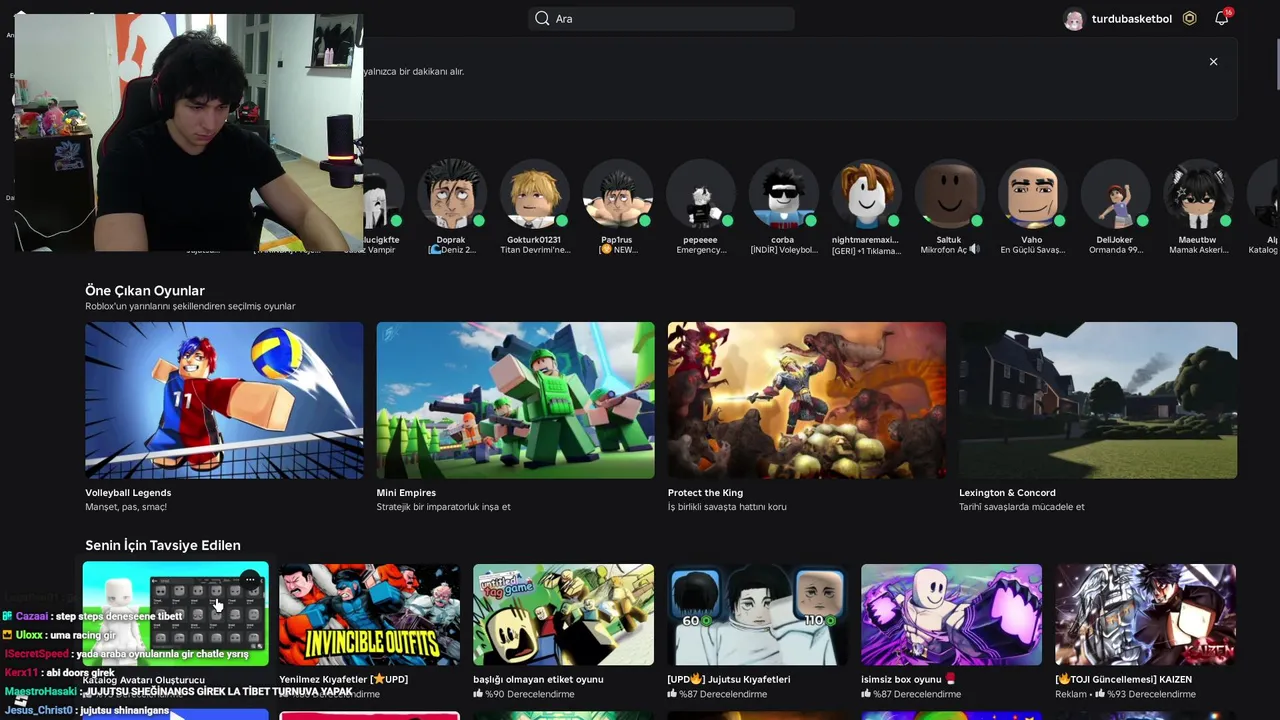Open the untitled tag game thumbnail

[x=563, y=614]
